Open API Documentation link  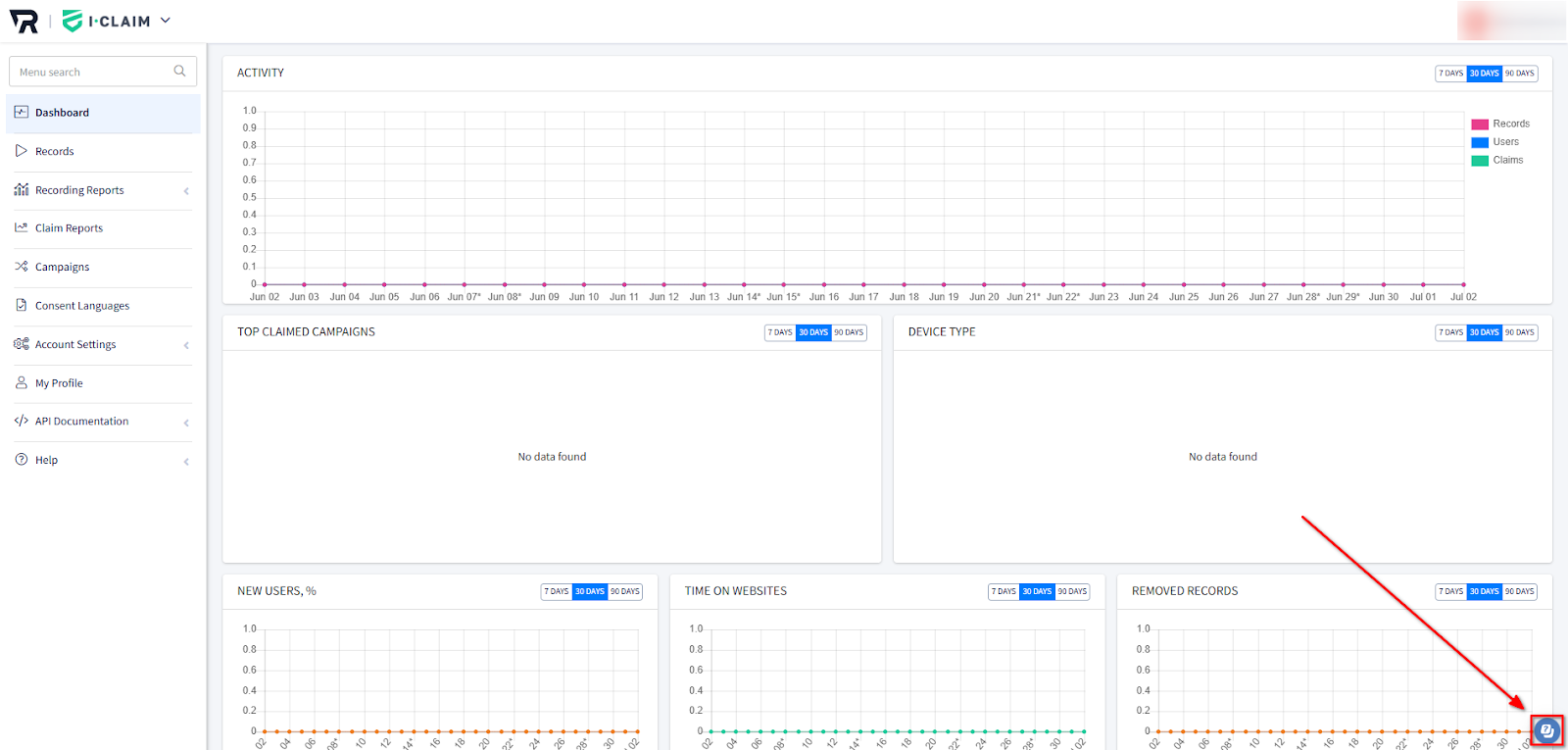pyautogui.click(x=81, y=422)
